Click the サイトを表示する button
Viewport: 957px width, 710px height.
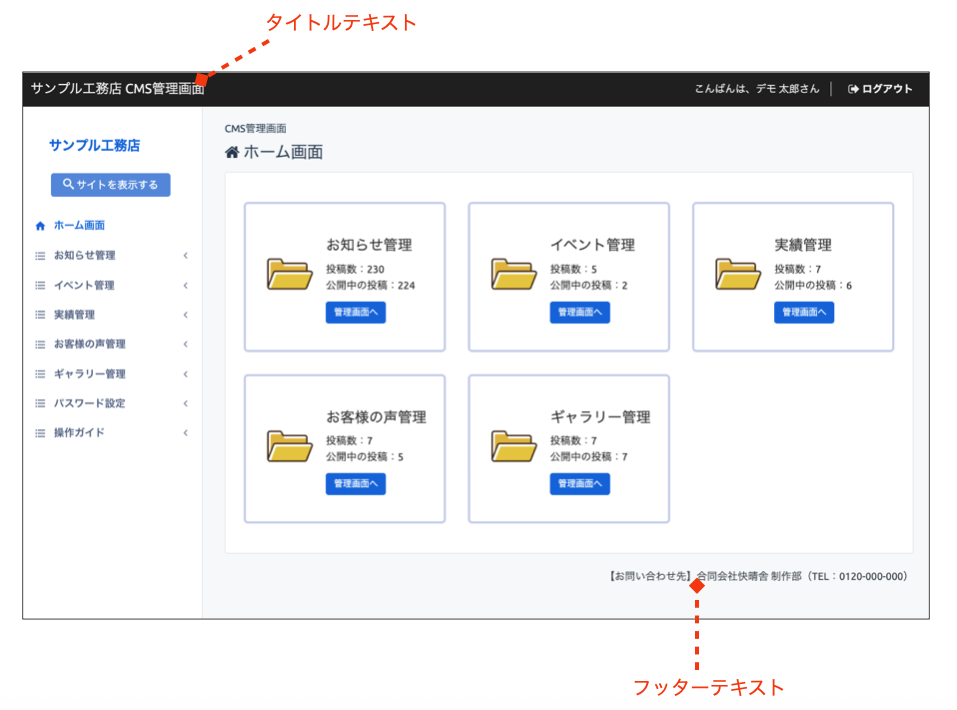[x=110, y=184]
